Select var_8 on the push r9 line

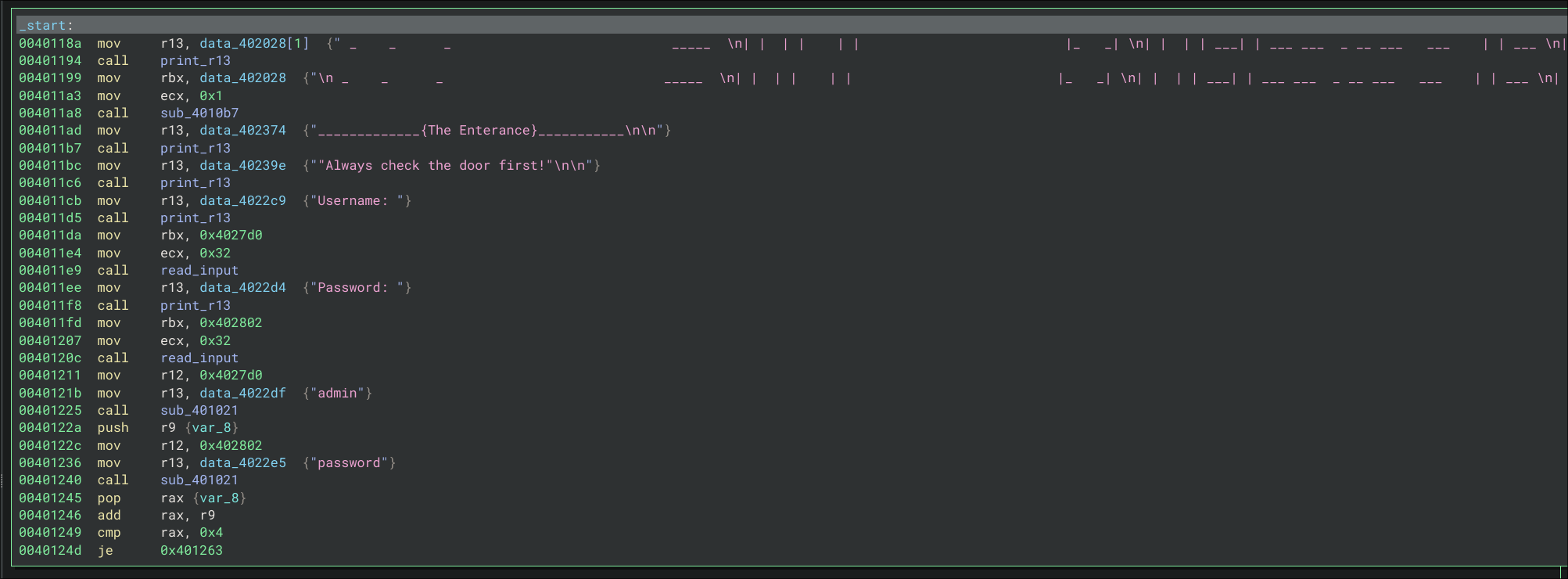[211, 428]
